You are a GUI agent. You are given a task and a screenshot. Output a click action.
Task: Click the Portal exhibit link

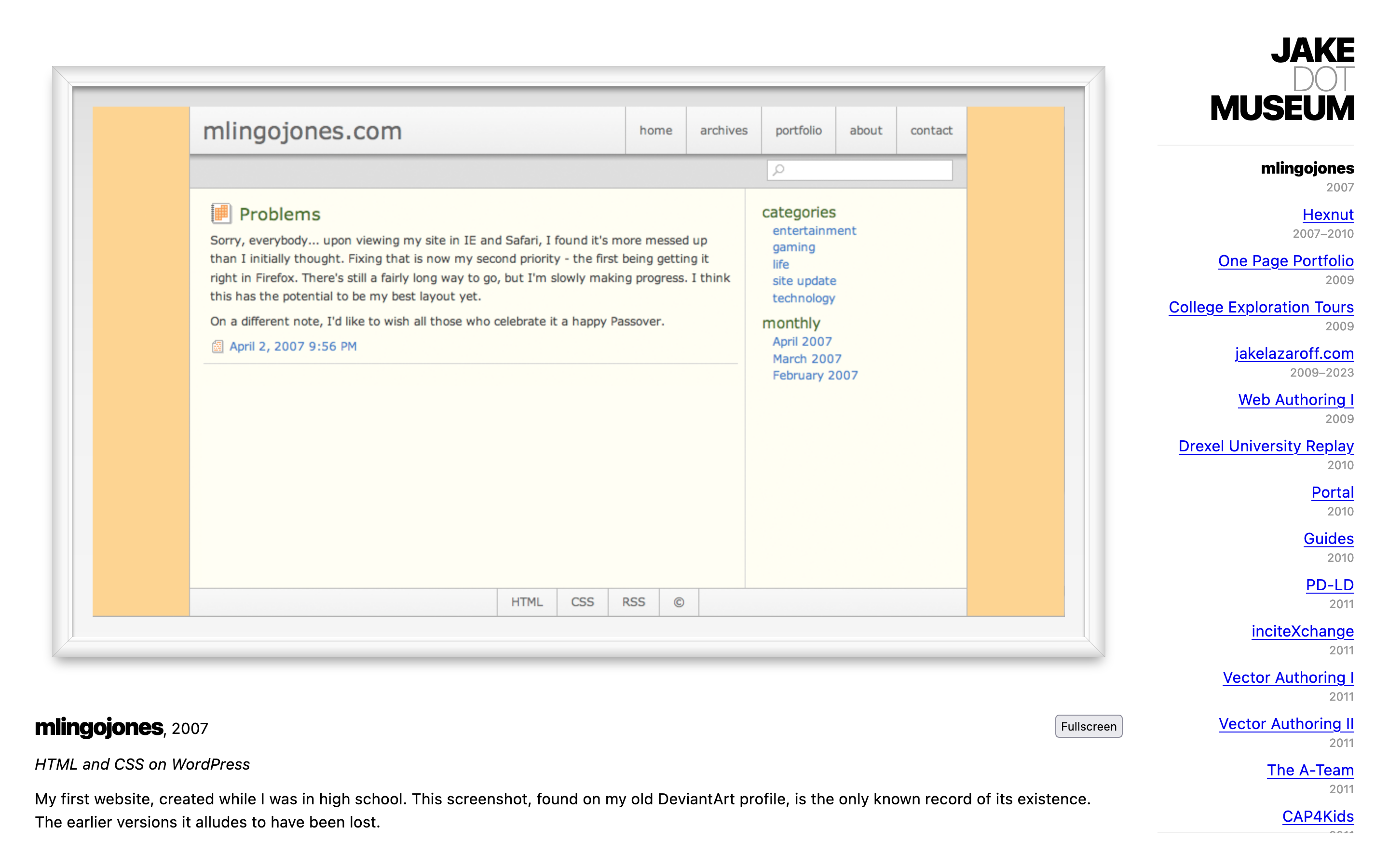click(1332, 492)
